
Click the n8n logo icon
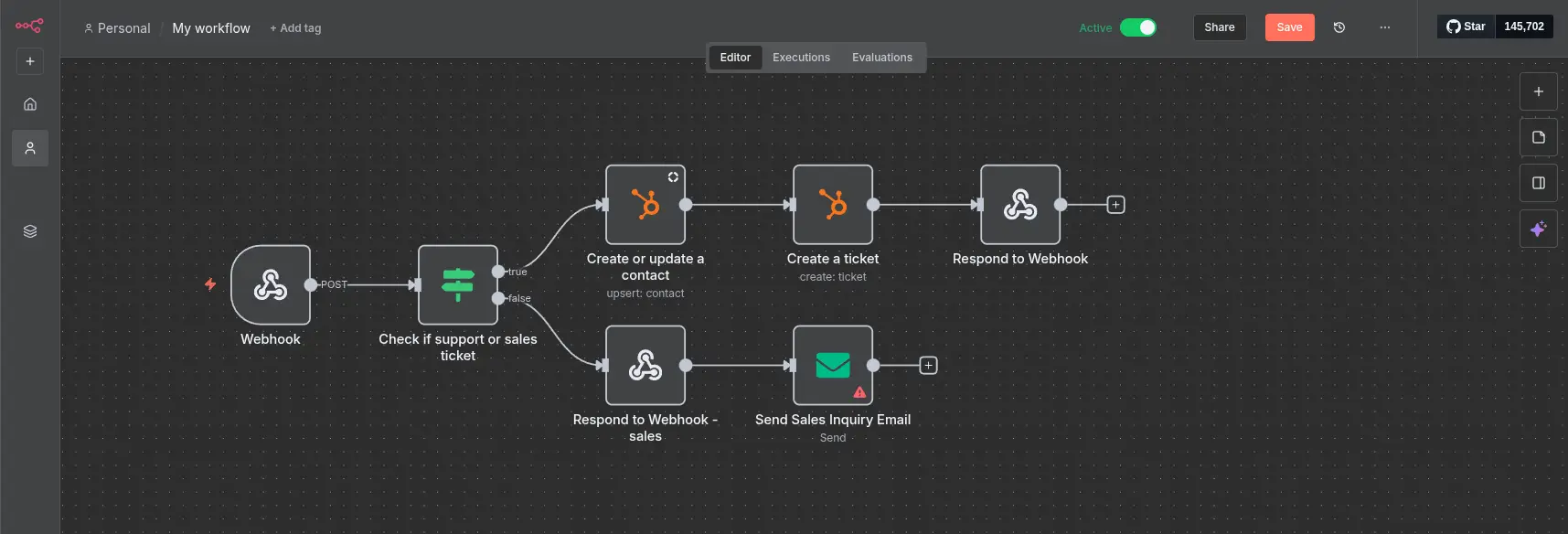[x=29, y=26]
